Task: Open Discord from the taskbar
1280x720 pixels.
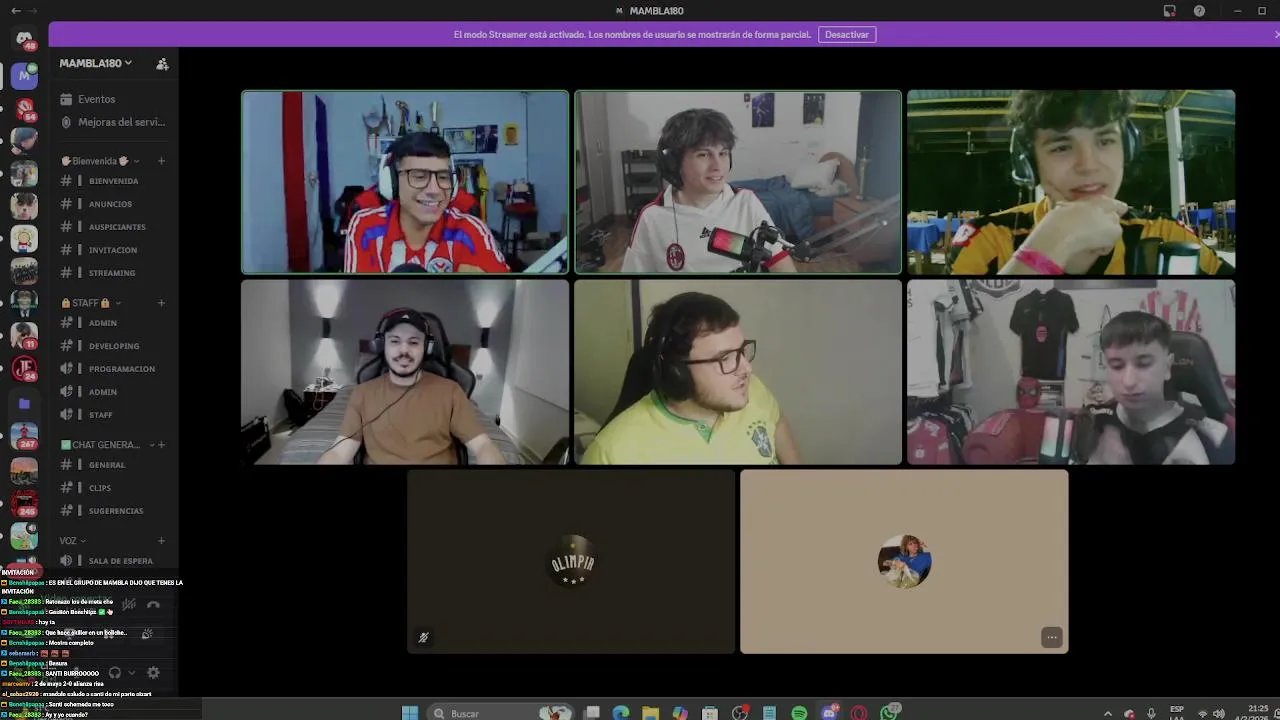Action: tap(829, 713)
